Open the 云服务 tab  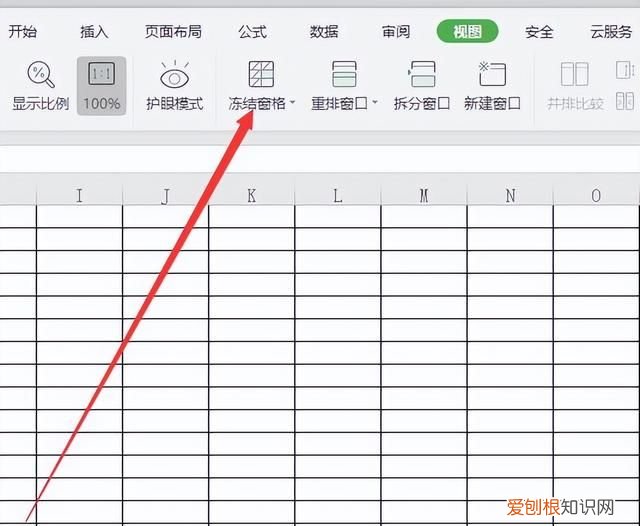[x=611, y=31]
